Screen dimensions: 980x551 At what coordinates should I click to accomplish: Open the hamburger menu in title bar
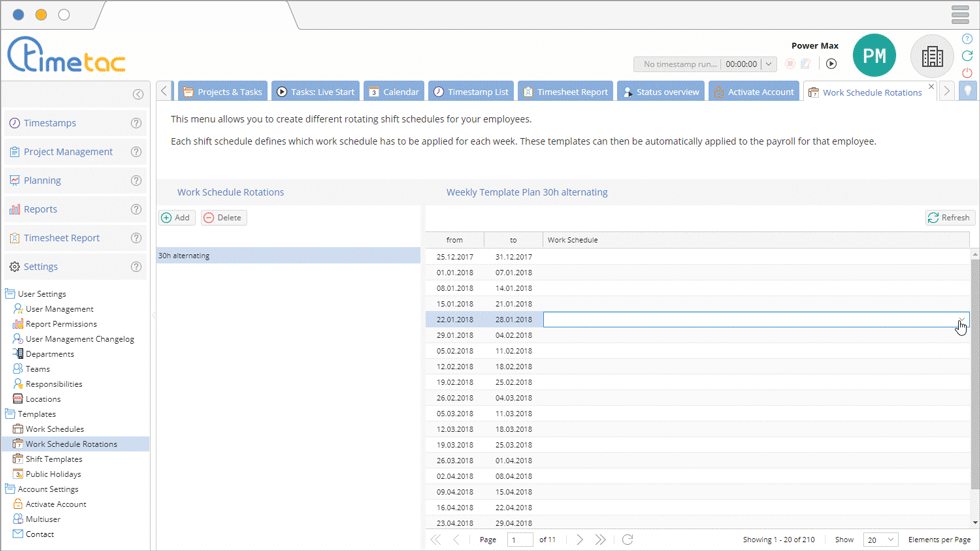click(960, 14)
